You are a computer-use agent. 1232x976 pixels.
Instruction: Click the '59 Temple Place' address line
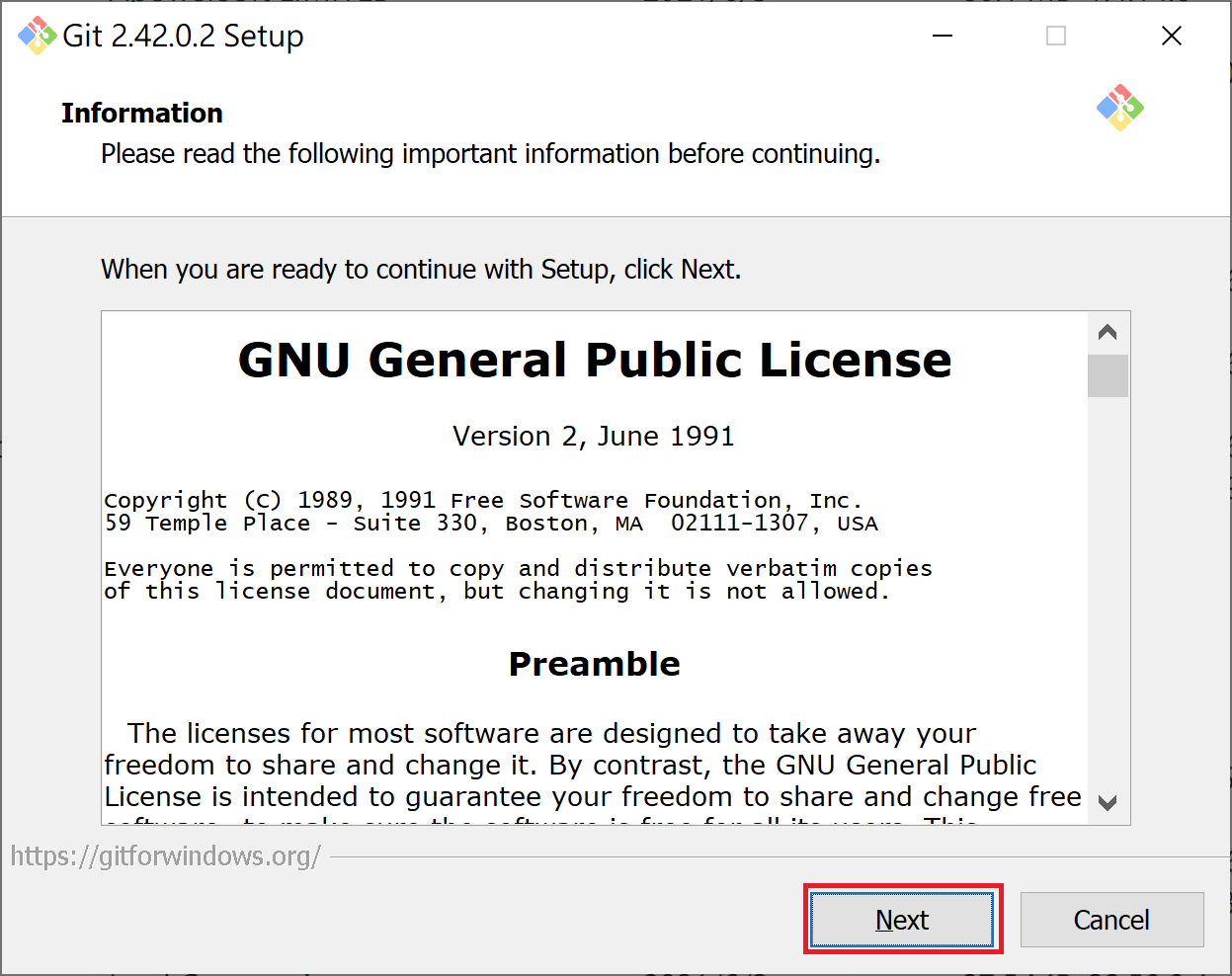491,524
